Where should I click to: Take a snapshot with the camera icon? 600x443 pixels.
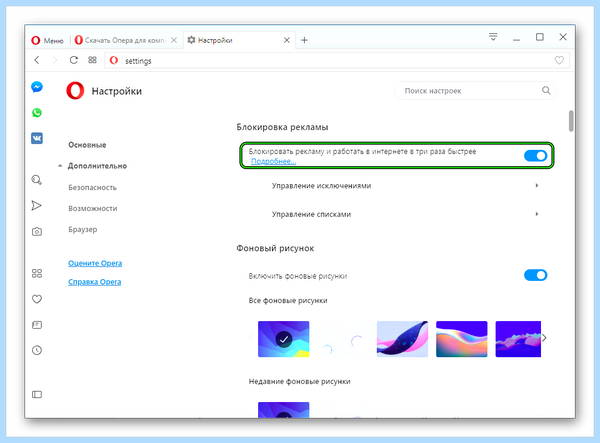[x=37, y=231]
